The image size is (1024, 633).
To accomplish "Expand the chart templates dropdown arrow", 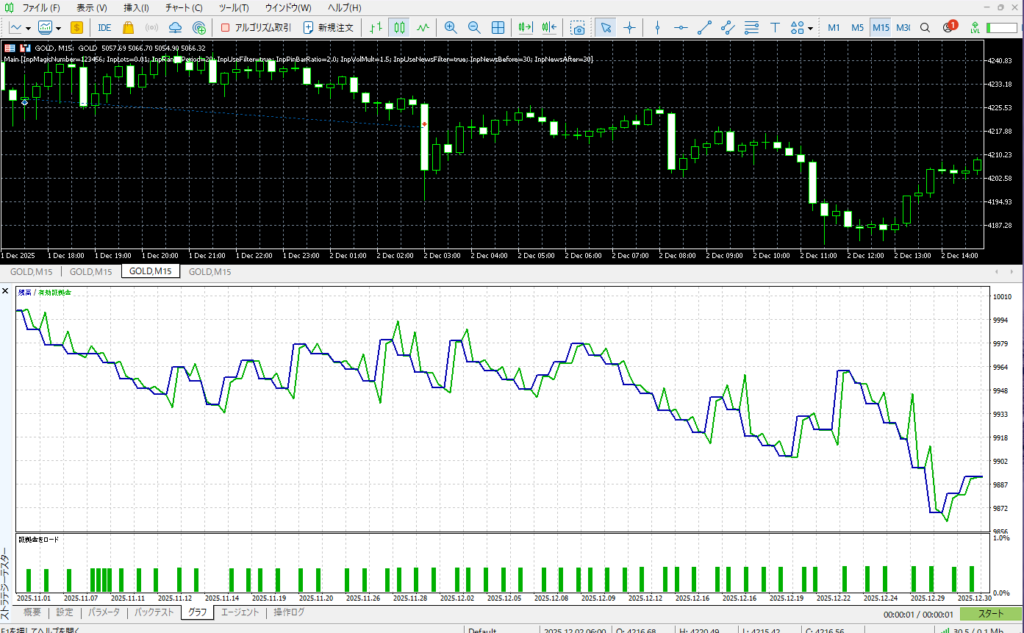I will tap(58, 27).
